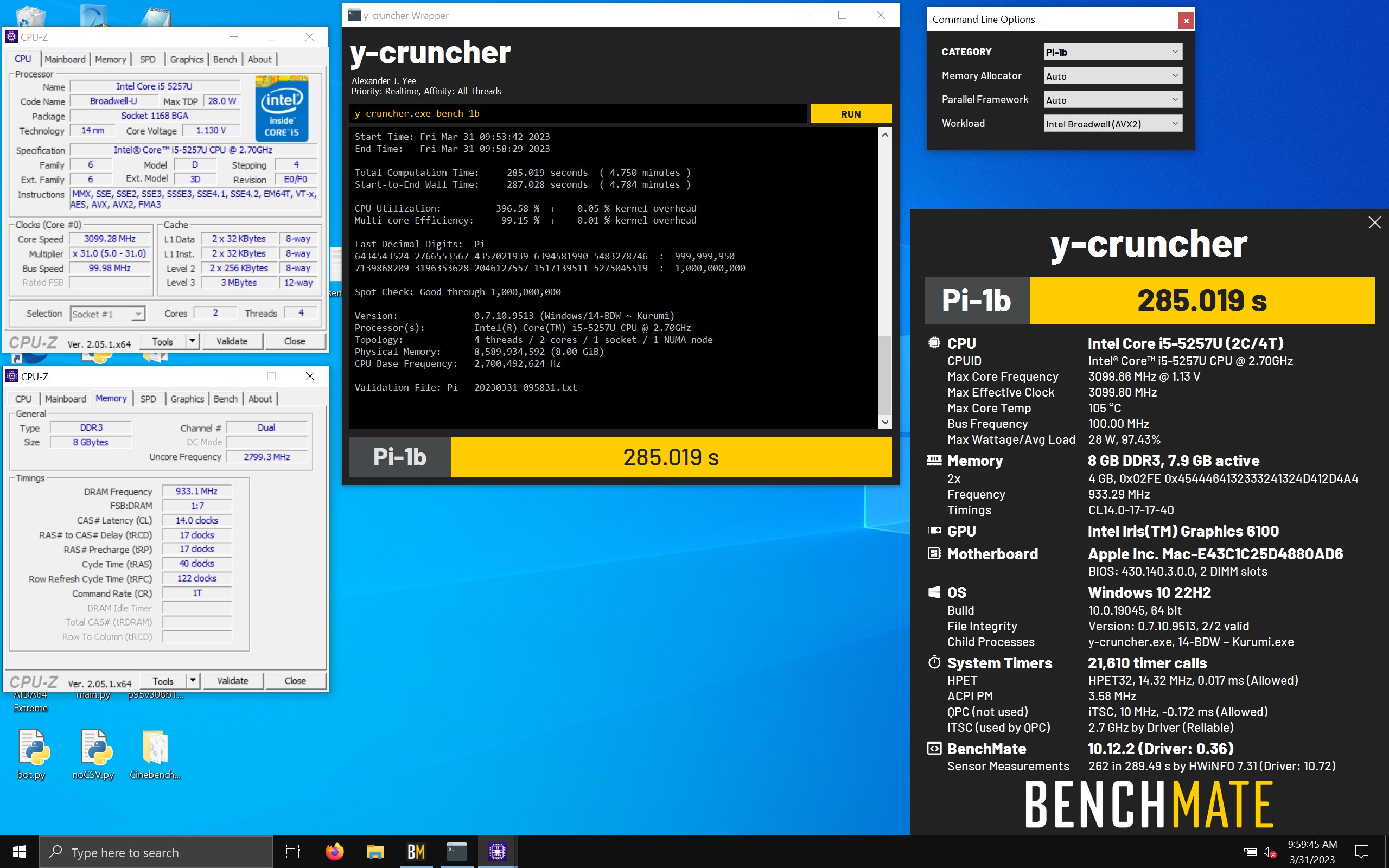
Task: Open SPD tab in the CPU-Z Memory window
Action: click(x=148, y=399)
